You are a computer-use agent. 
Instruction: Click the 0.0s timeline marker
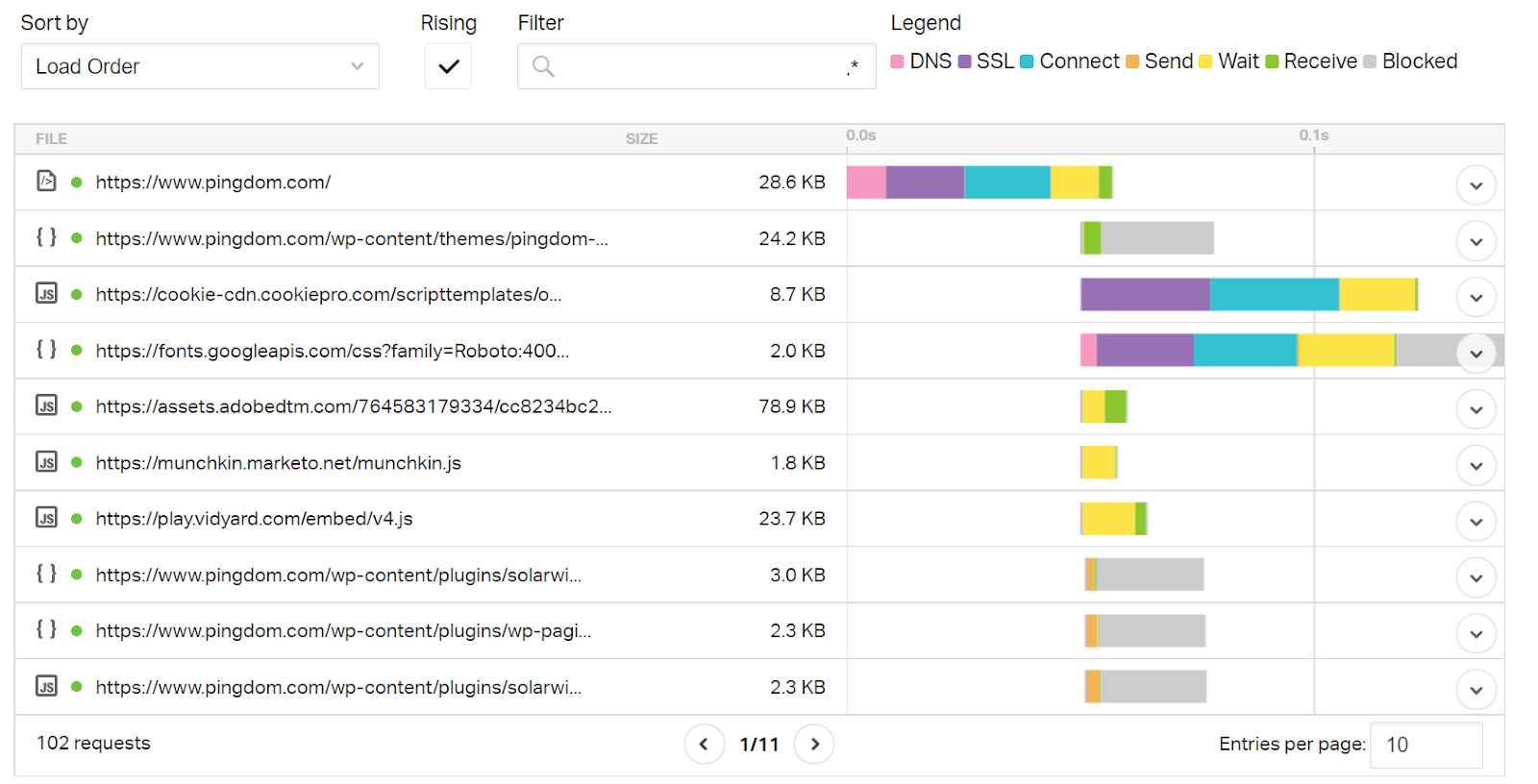tap(861, 135)
